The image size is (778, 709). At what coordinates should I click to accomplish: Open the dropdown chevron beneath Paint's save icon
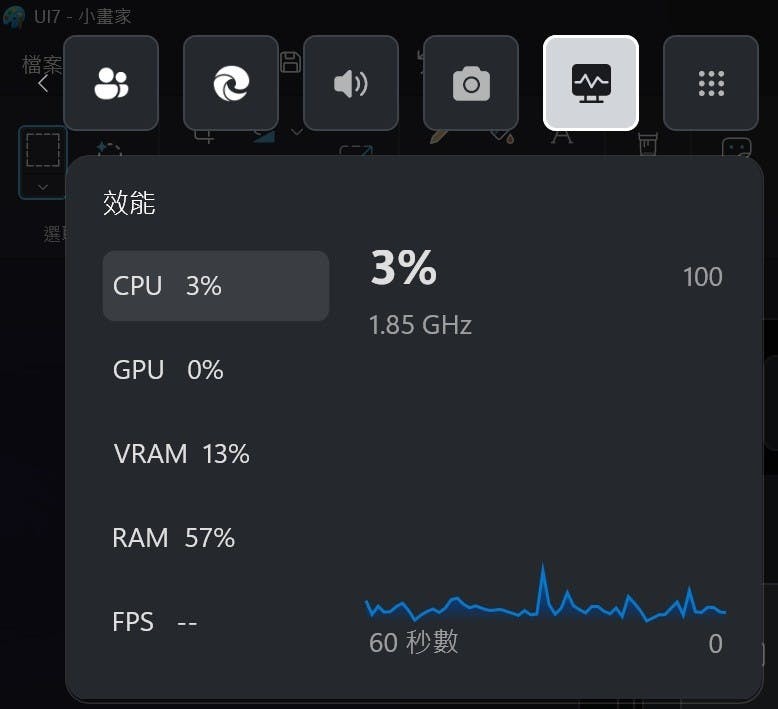coord(297,131)
